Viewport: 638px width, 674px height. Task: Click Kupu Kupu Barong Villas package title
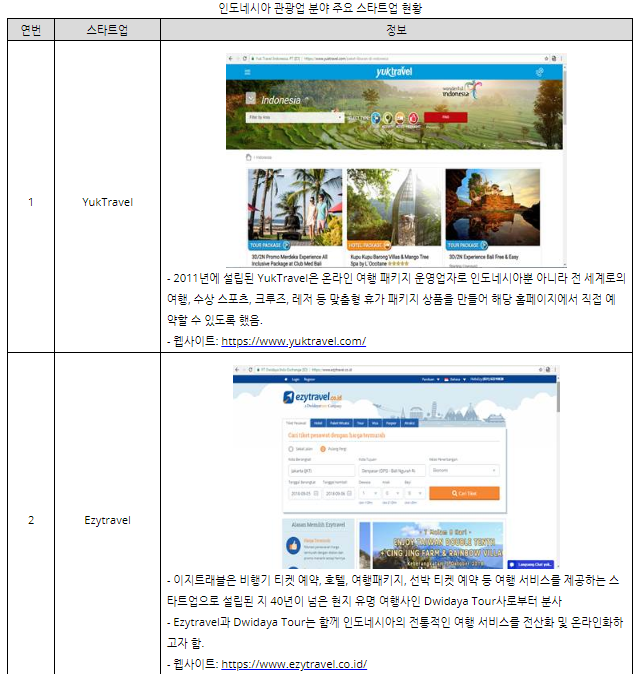click(390, 260)
